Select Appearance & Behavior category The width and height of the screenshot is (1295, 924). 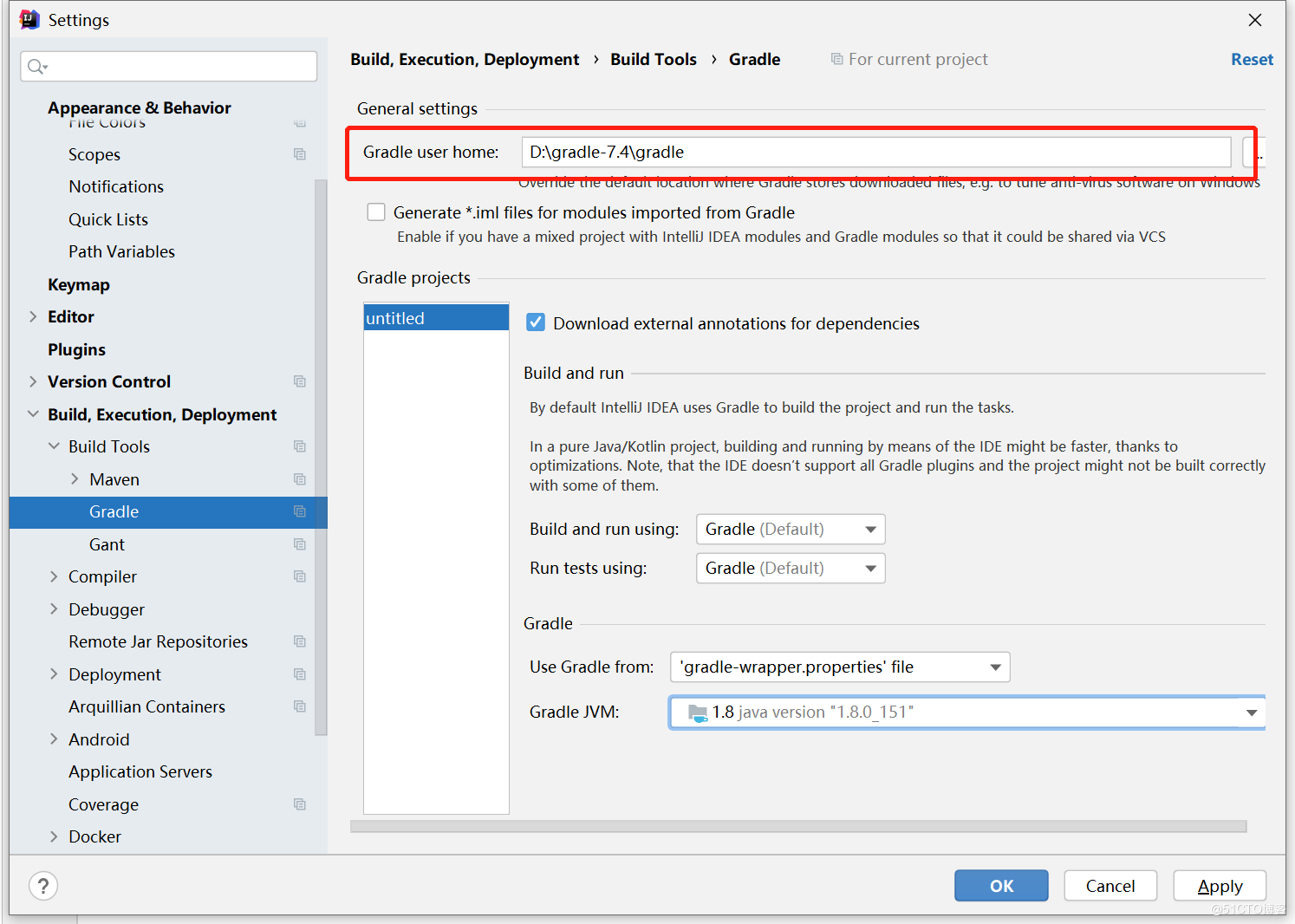tap(140, 107)
